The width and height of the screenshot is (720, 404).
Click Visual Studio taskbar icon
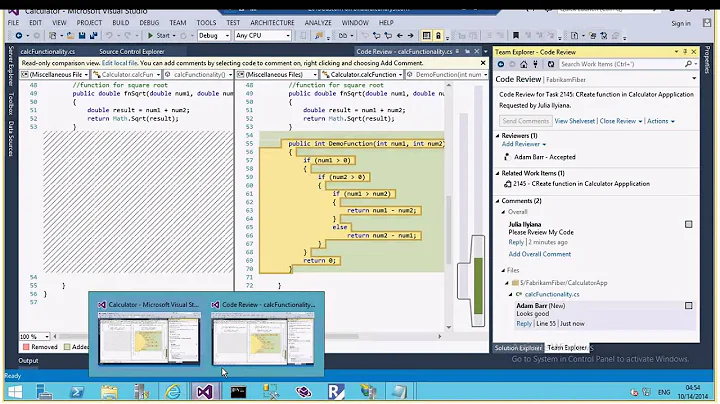205,392
